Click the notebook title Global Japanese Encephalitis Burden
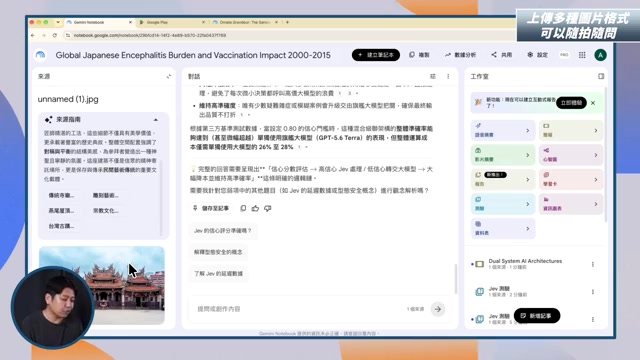The width and height of the screenshot is (640, 360). click(x=193, y=55)
